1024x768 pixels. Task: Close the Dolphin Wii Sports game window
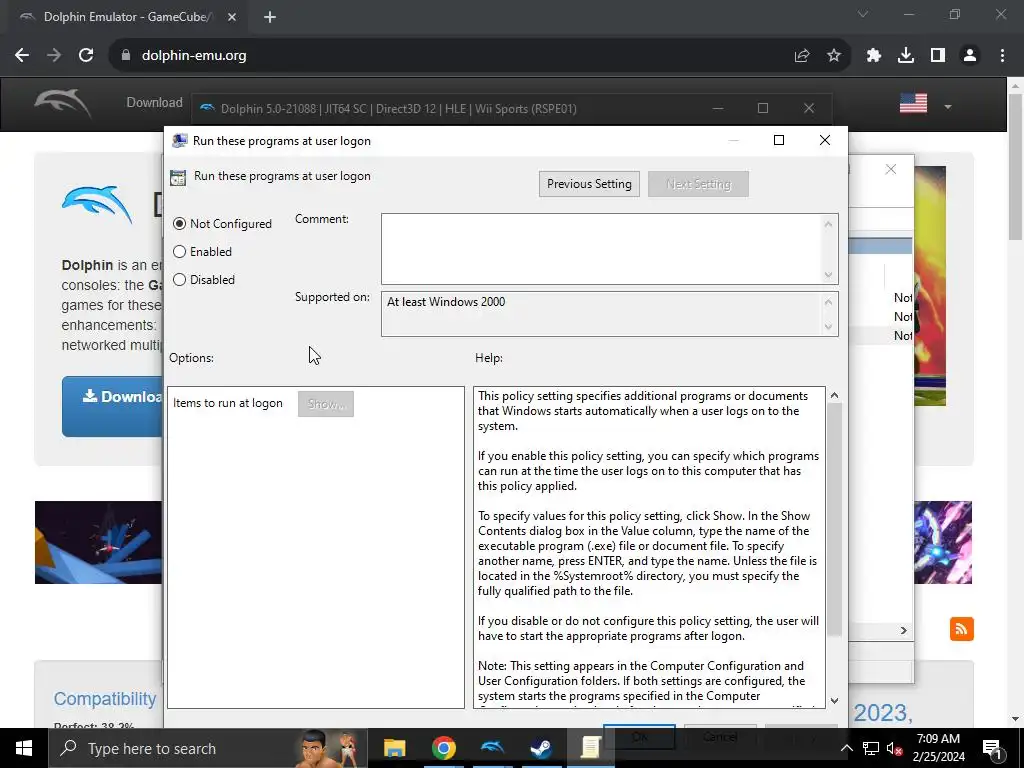click(x=808, y=108)
